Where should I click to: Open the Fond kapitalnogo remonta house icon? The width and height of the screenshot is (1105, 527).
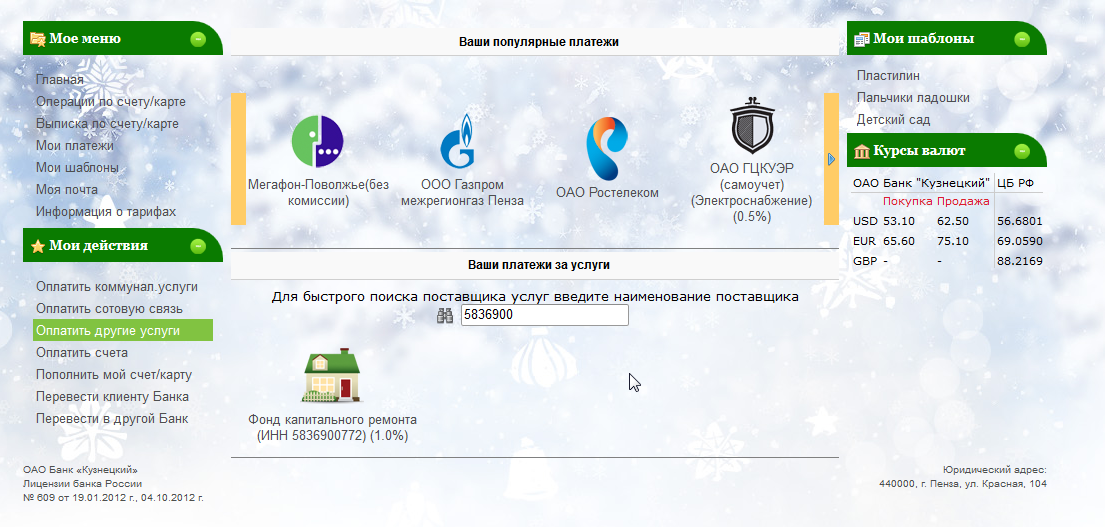pos(332,376)
